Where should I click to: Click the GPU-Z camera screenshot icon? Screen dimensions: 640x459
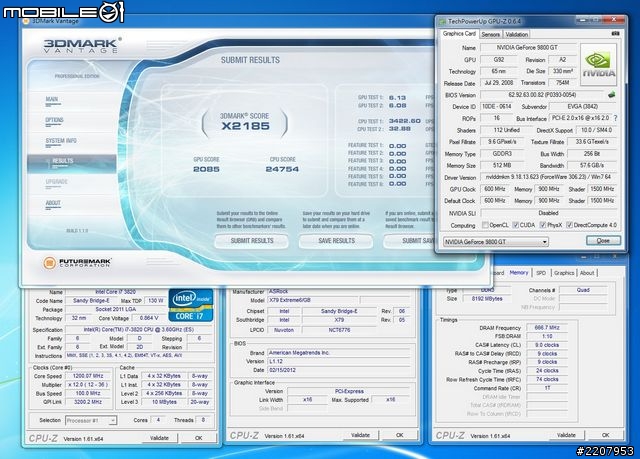[x=616, y=33]
